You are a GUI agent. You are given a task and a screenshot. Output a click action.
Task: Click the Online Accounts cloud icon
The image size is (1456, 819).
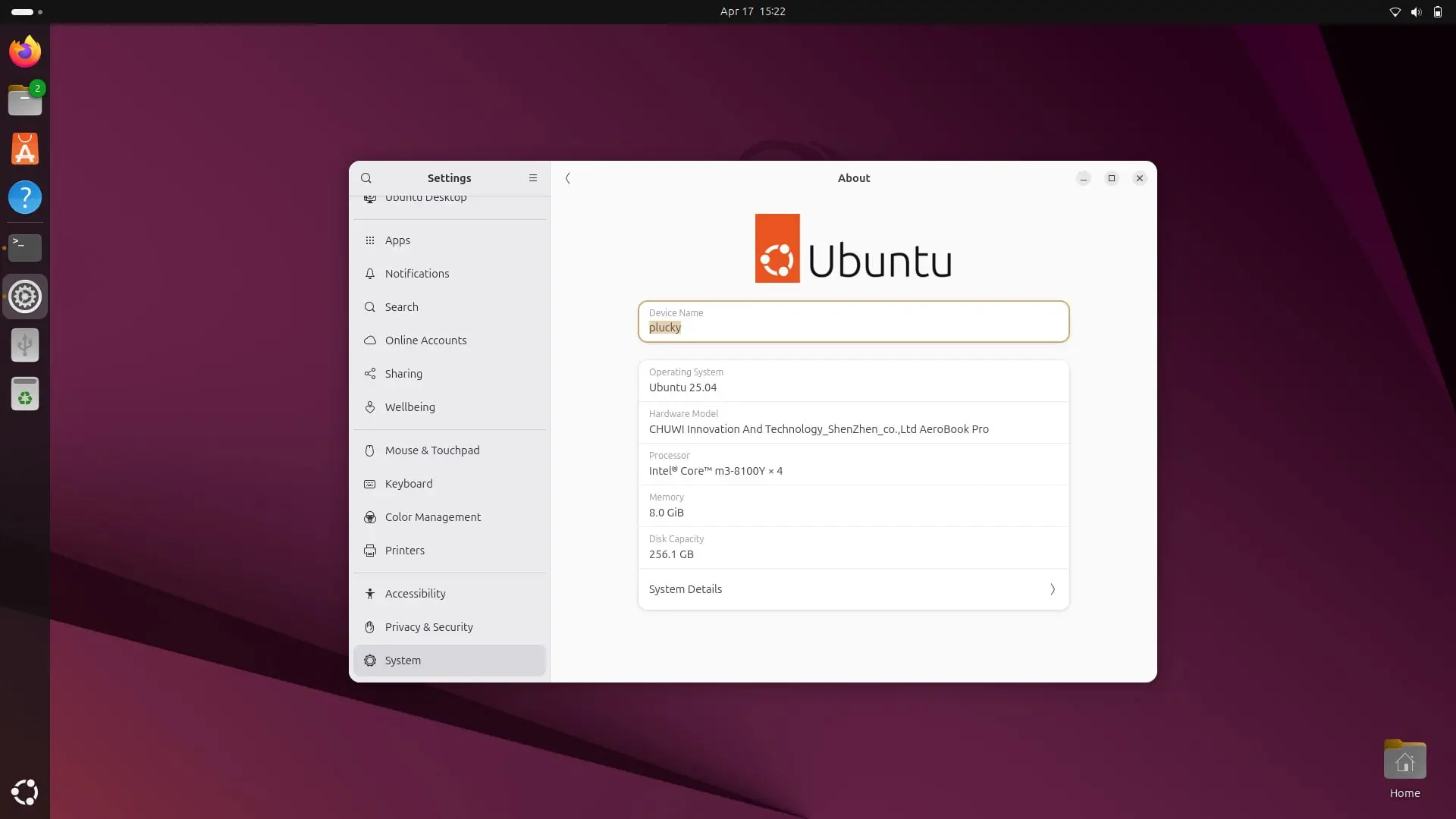pos(370,340)
